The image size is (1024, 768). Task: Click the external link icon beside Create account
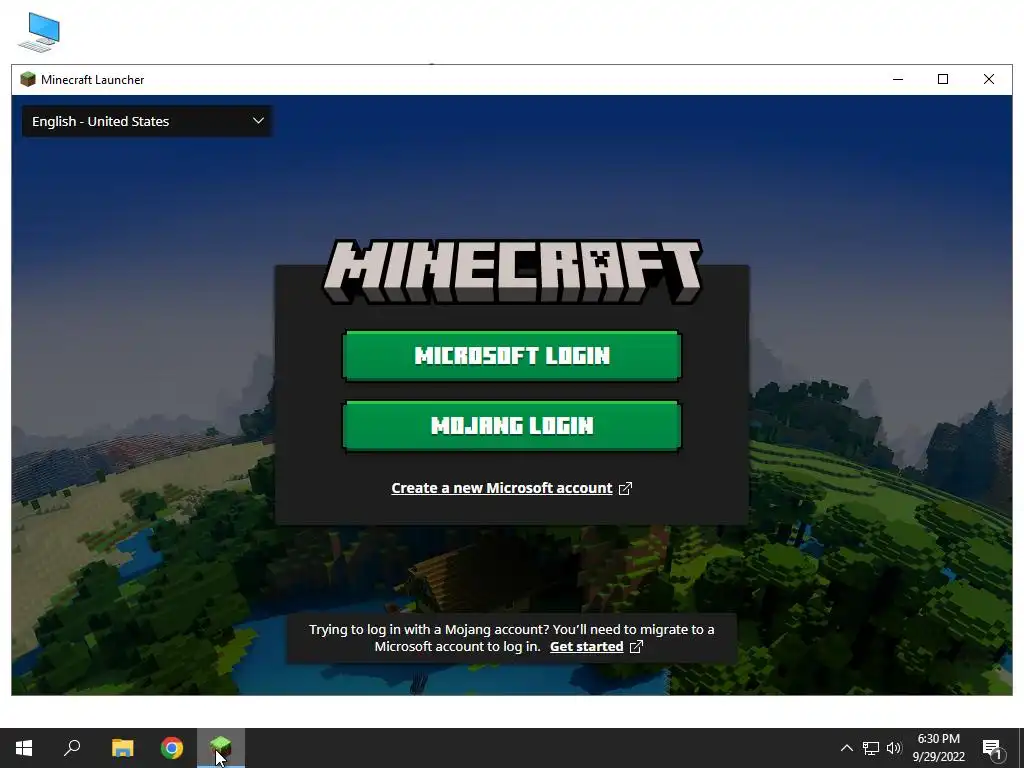(x=625, y=488)
